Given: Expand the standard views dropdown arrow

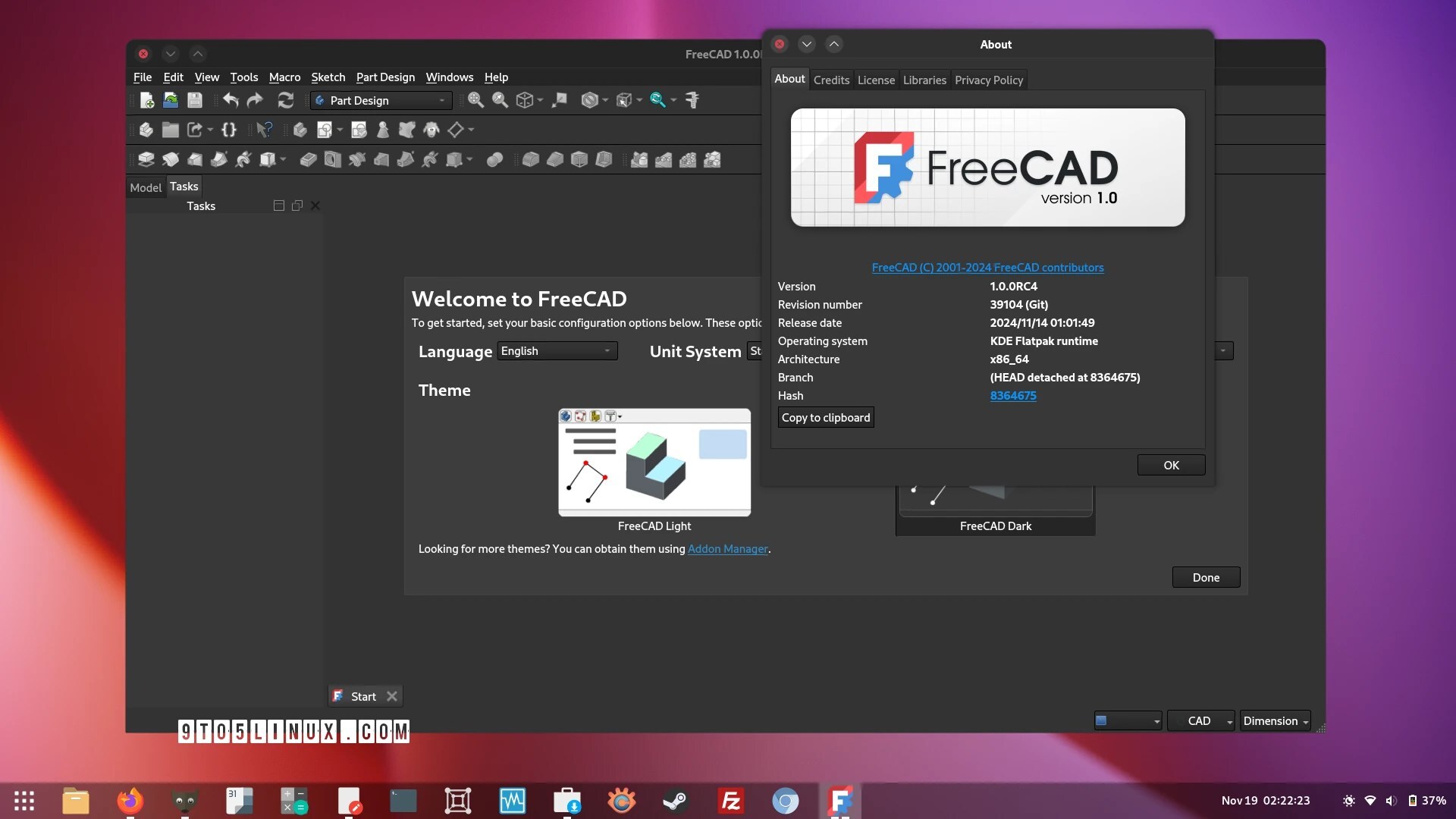Looking at the screenshot, I should 540,100.
